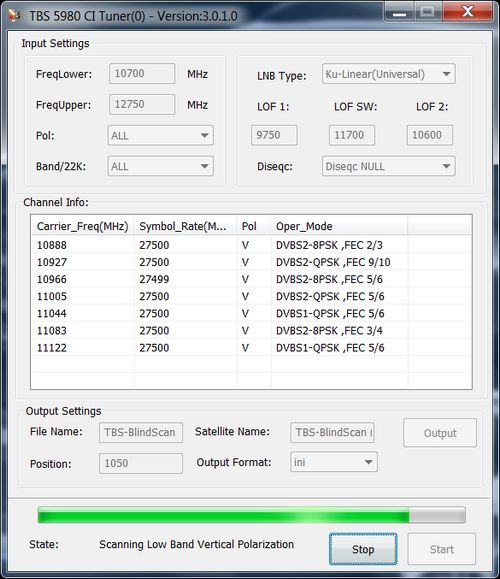Open the Pol dropdown

click(161, 136)
